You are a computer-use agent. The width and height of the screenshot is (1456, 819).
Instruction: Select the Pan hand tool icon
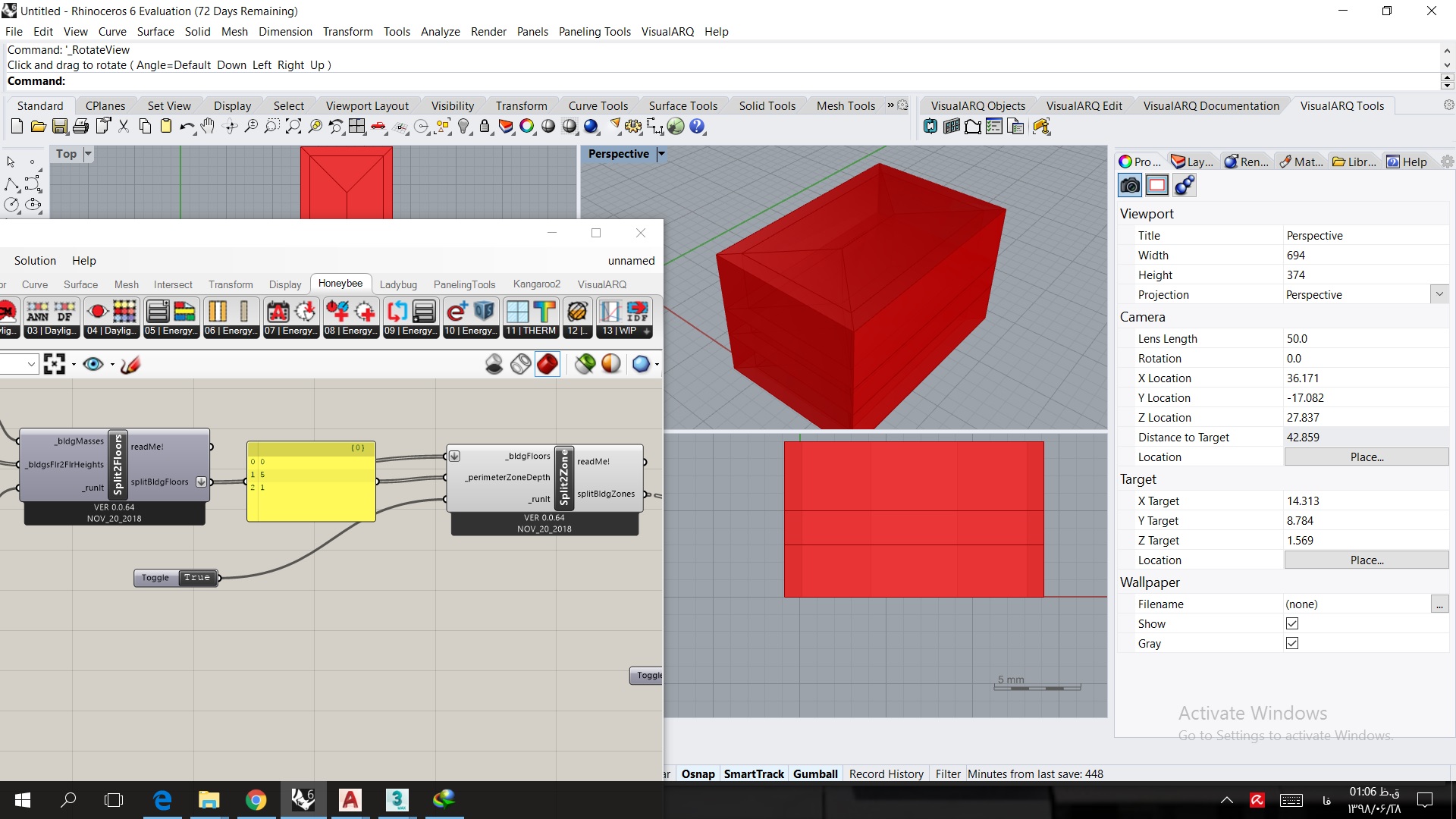pos(208,127)
